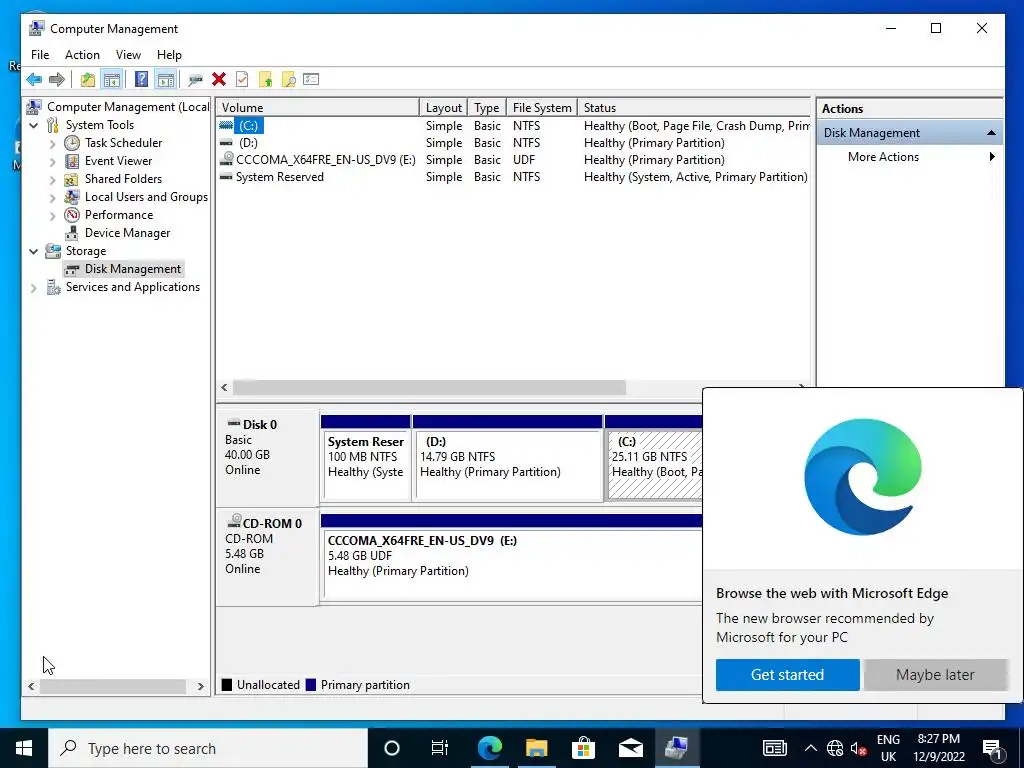Viewport: 1024px width, 768px height.
Task: Sort by the Type column header
Action: click(x=487, y=108)
